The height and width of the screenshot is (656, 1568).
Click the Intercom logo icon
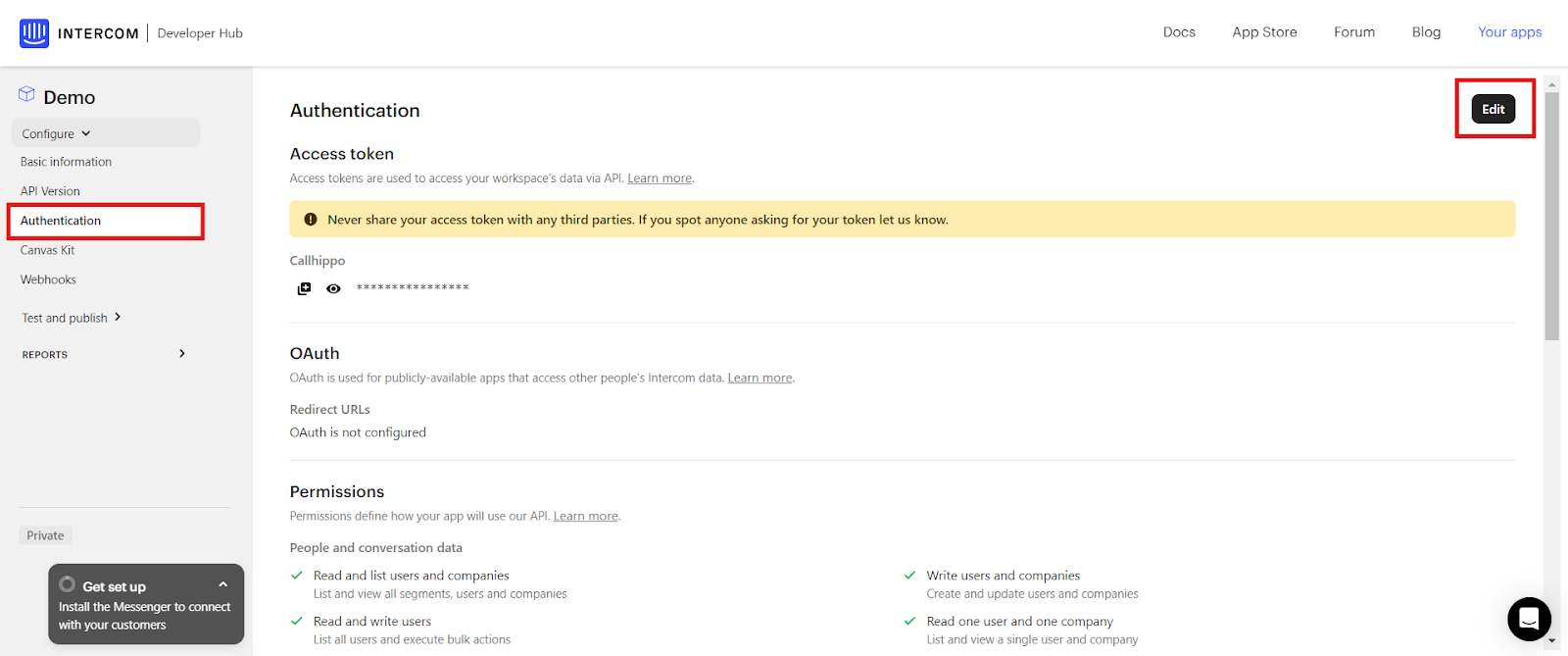click(x=34, y=33)
